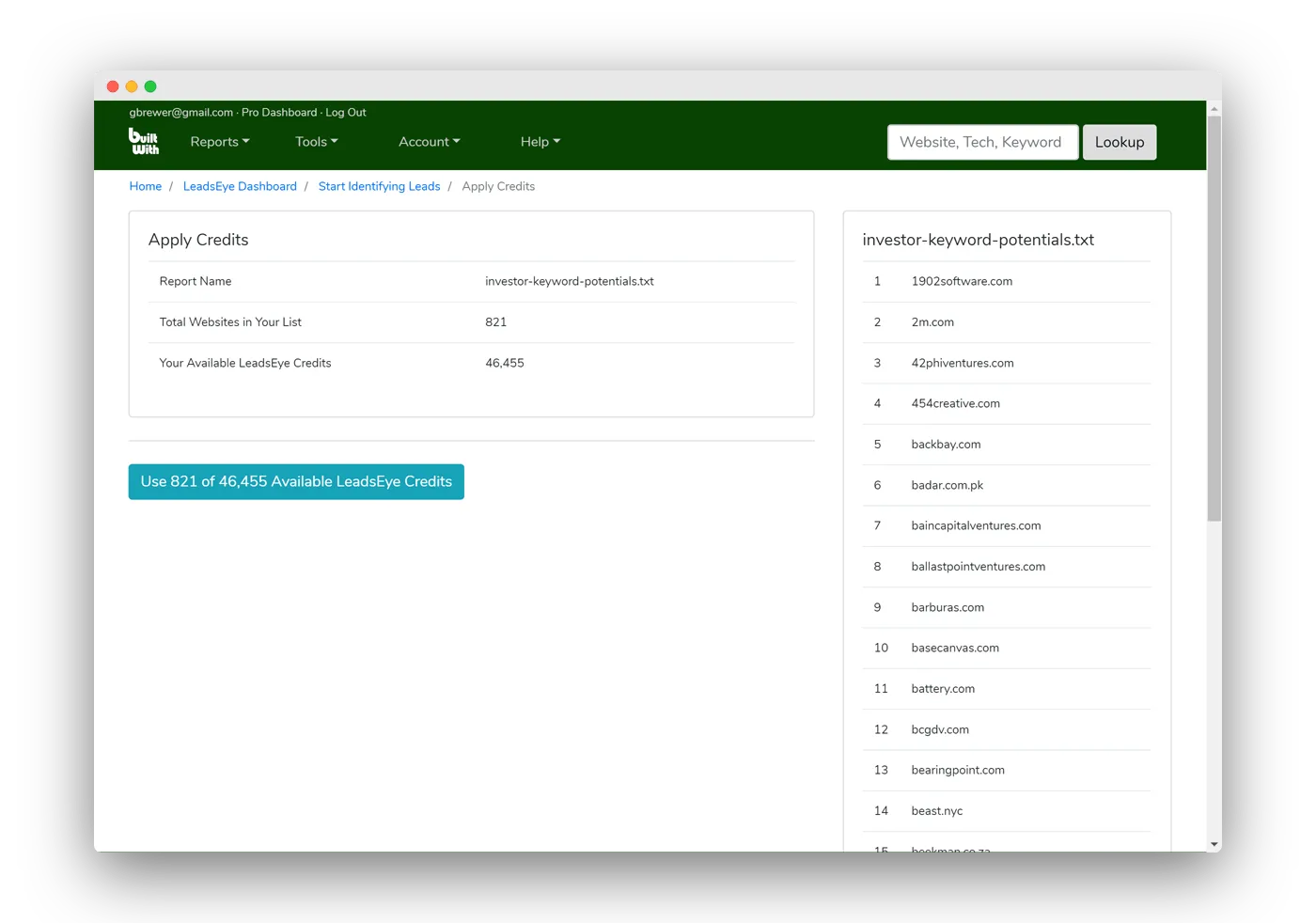Click the Lookup button

(x=1119, y=142)
